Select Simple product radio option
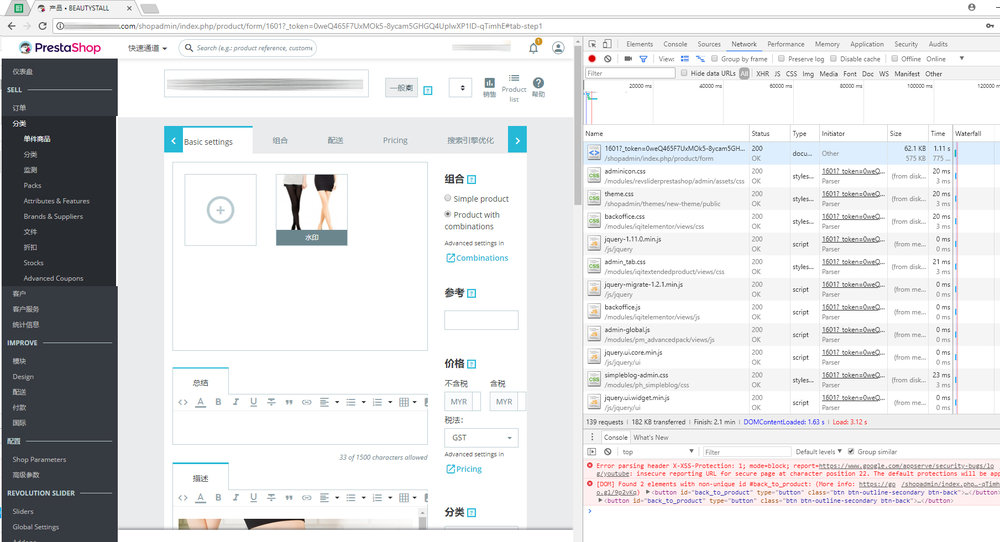Viewport: 1000px width, 542px height. (448, 198)
